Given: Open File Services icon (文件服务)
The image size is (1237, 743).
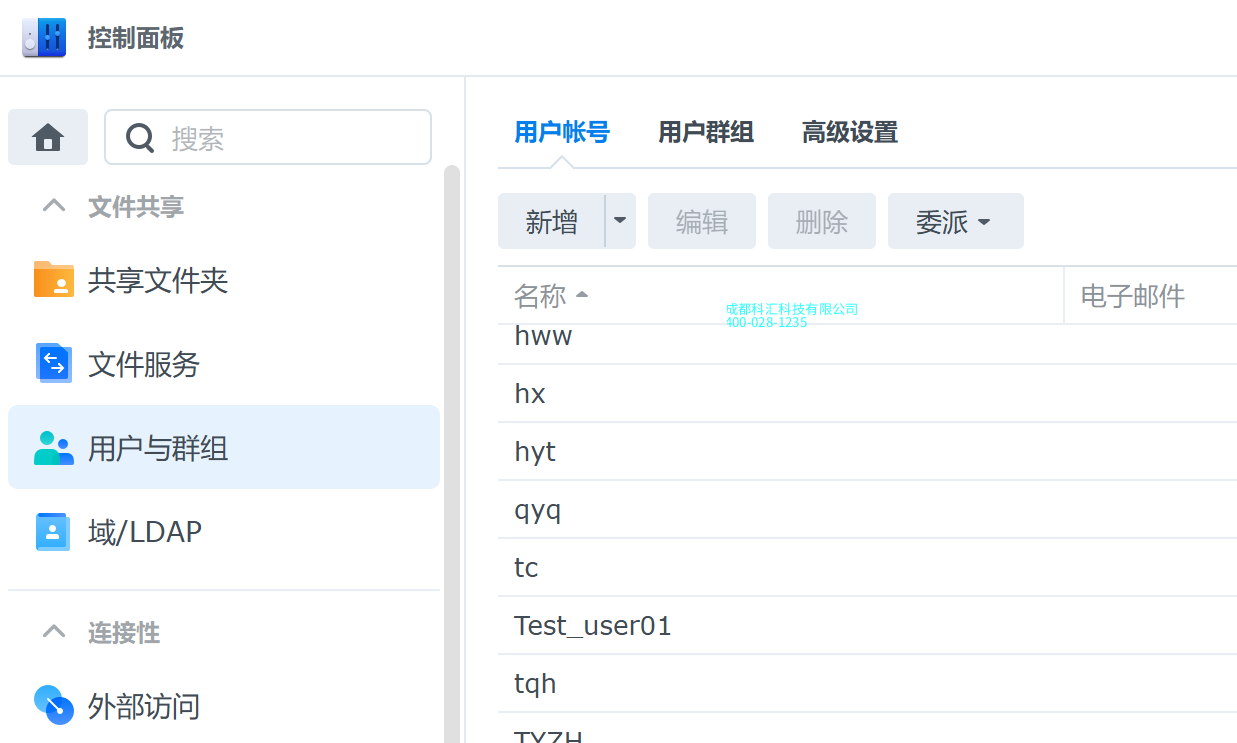Looking at the screenshot, I should (x=54, y=363).
